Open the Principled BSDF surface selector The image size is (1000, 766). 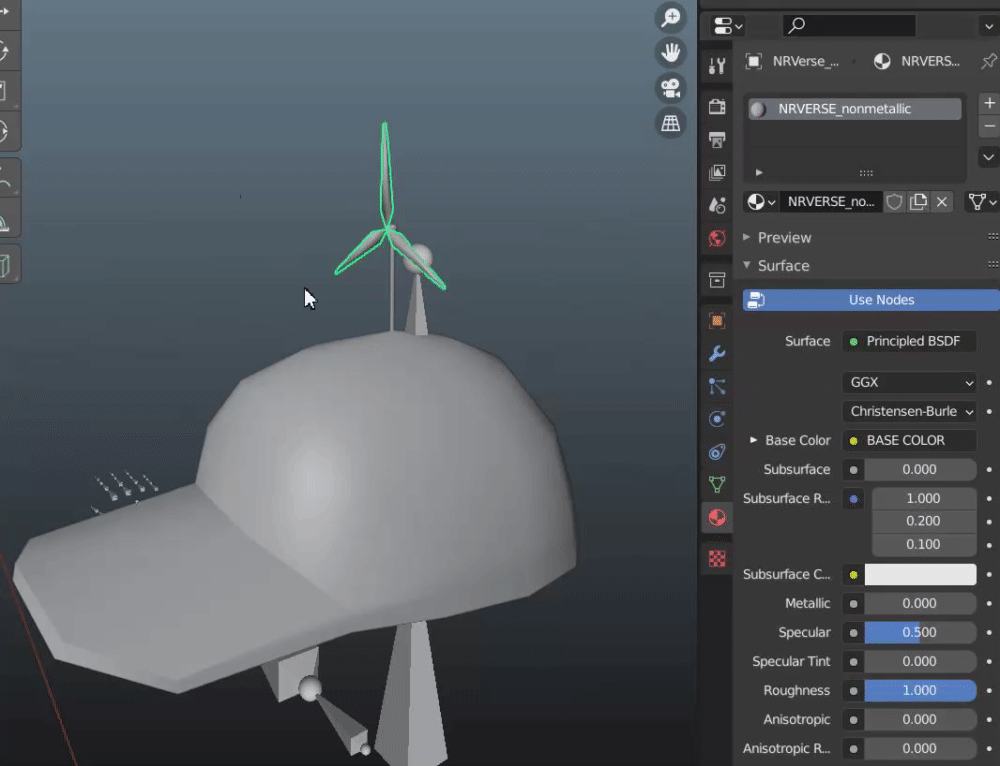click(x=909, y=341)
